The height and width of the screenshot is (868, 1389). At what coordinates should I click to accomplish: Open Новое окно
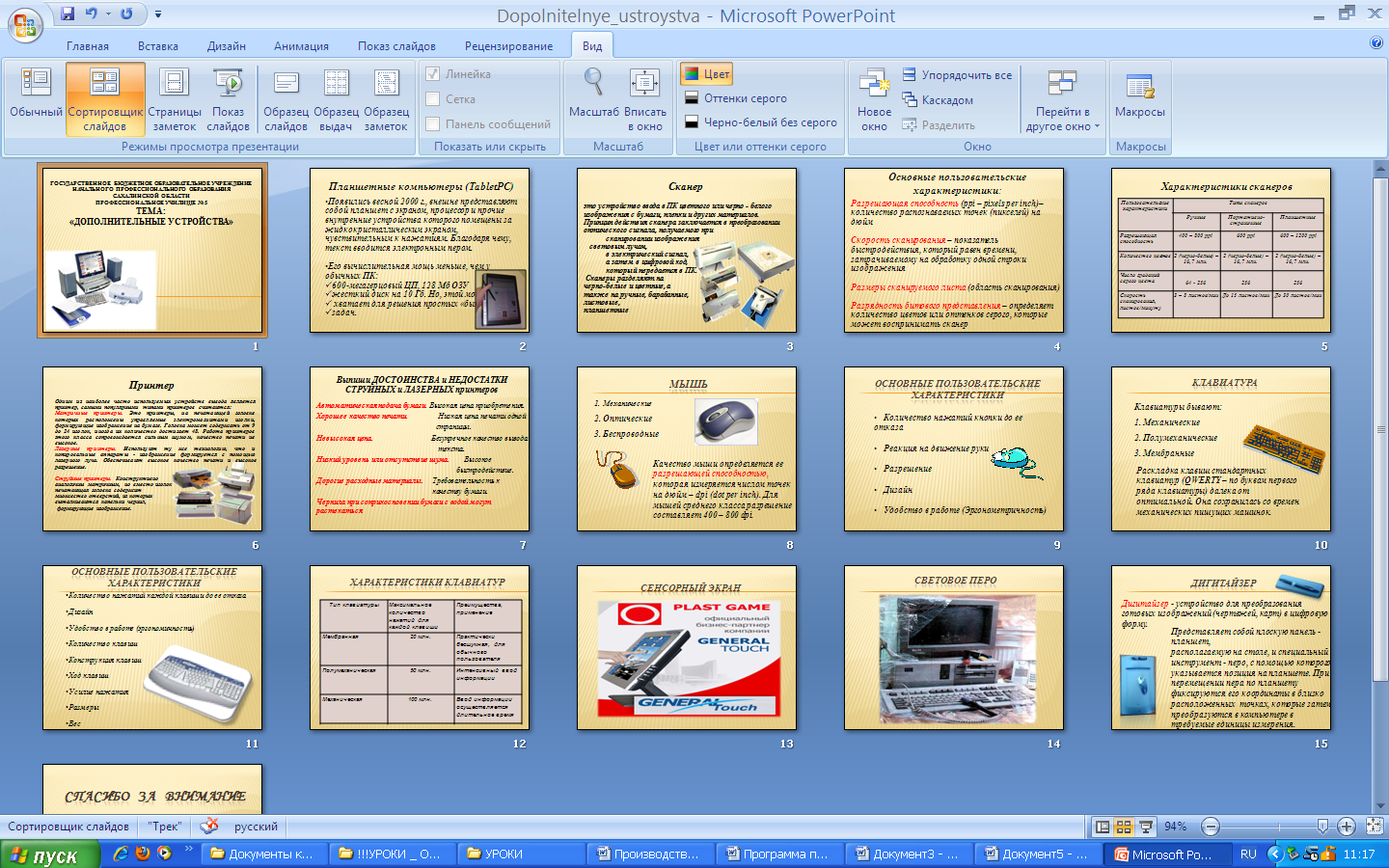(874, 98)
